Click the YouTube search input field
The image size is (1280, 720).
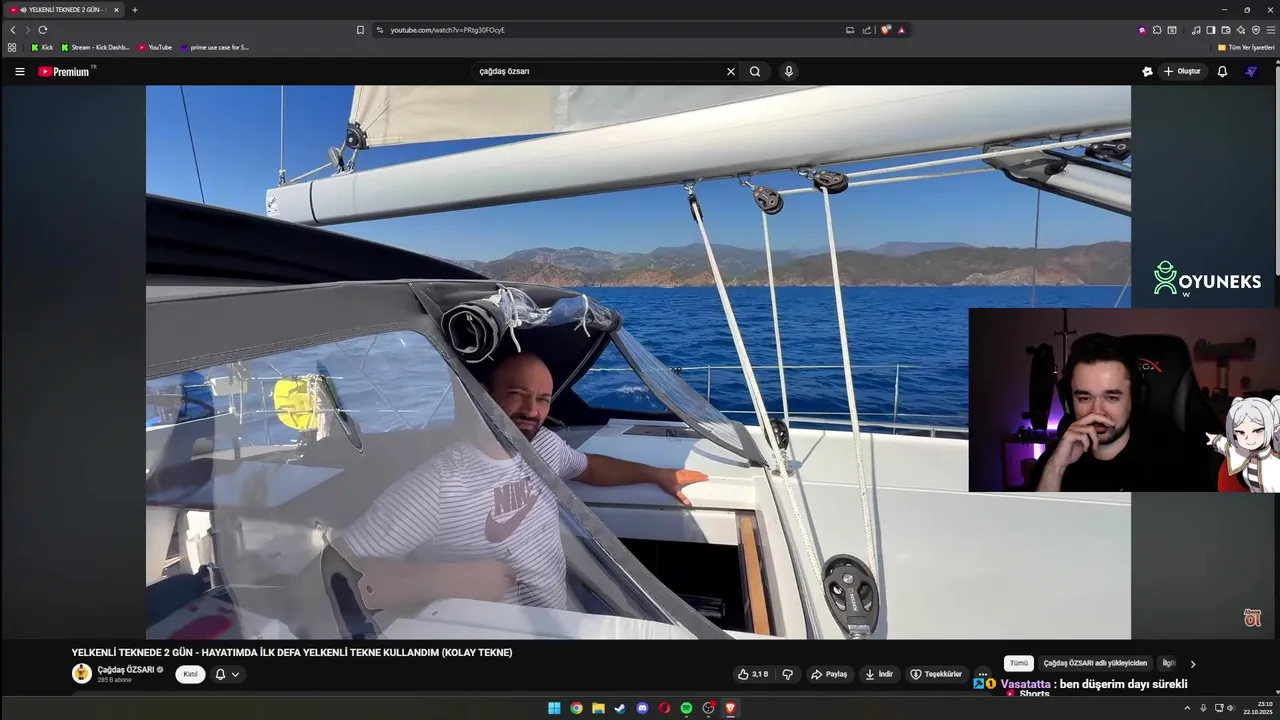(596, 71)
